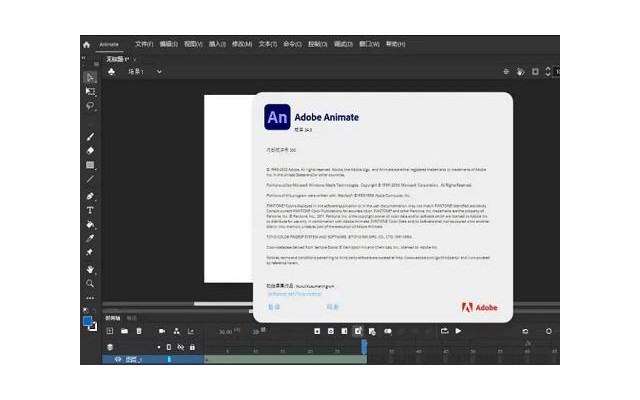
Task: Click the blue playhead marker on timeline
Action: click(x=364, y=347)
